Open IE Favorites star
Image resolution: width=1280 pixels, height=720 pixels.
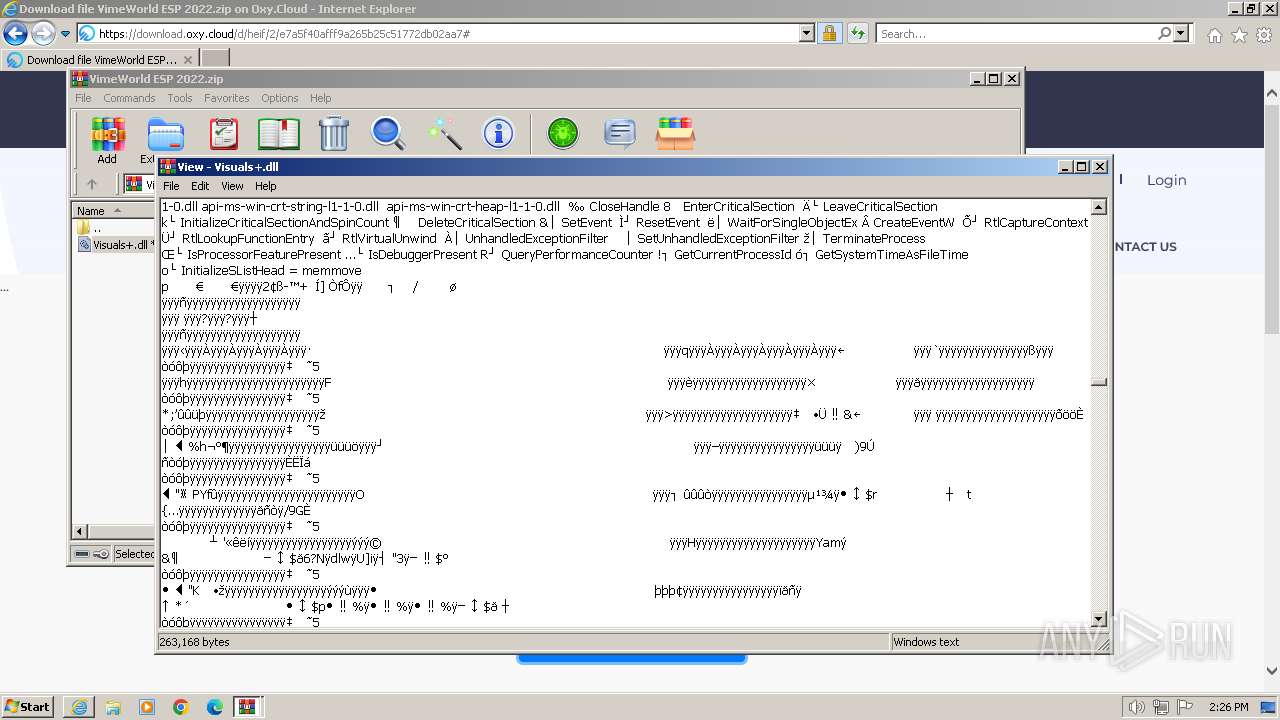(1239, 35)
